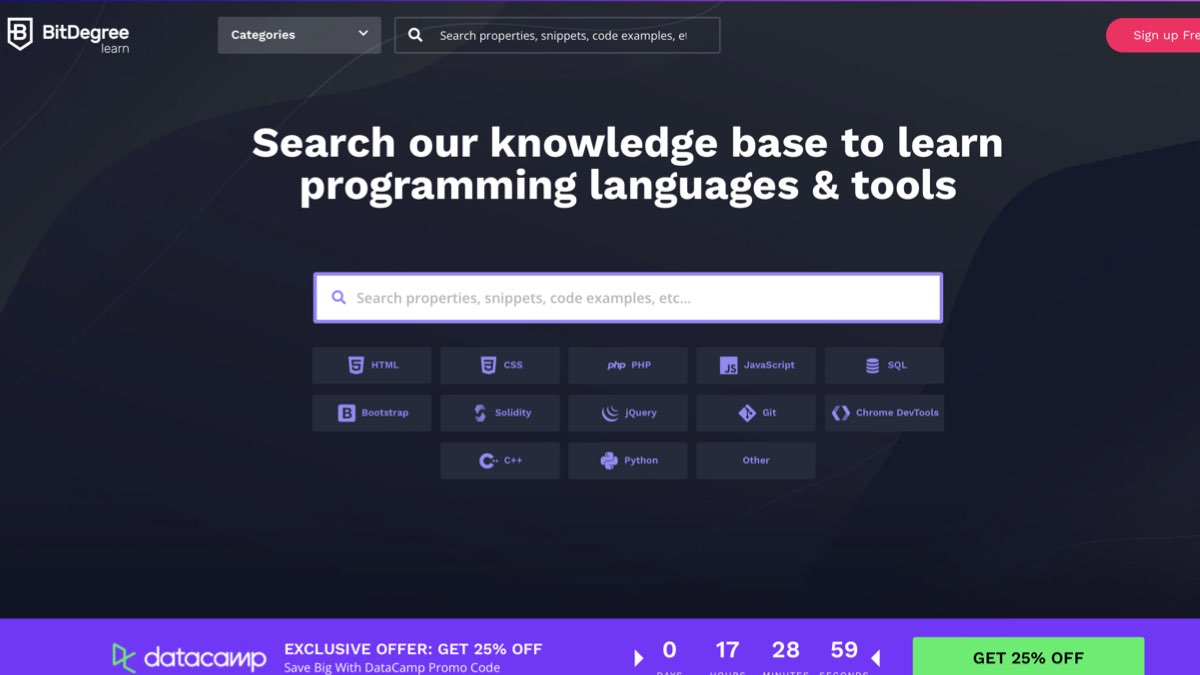Open the PHP topic via its icon
The image size is (1200, 675).
pyautogui.click(x=616, y=366)
